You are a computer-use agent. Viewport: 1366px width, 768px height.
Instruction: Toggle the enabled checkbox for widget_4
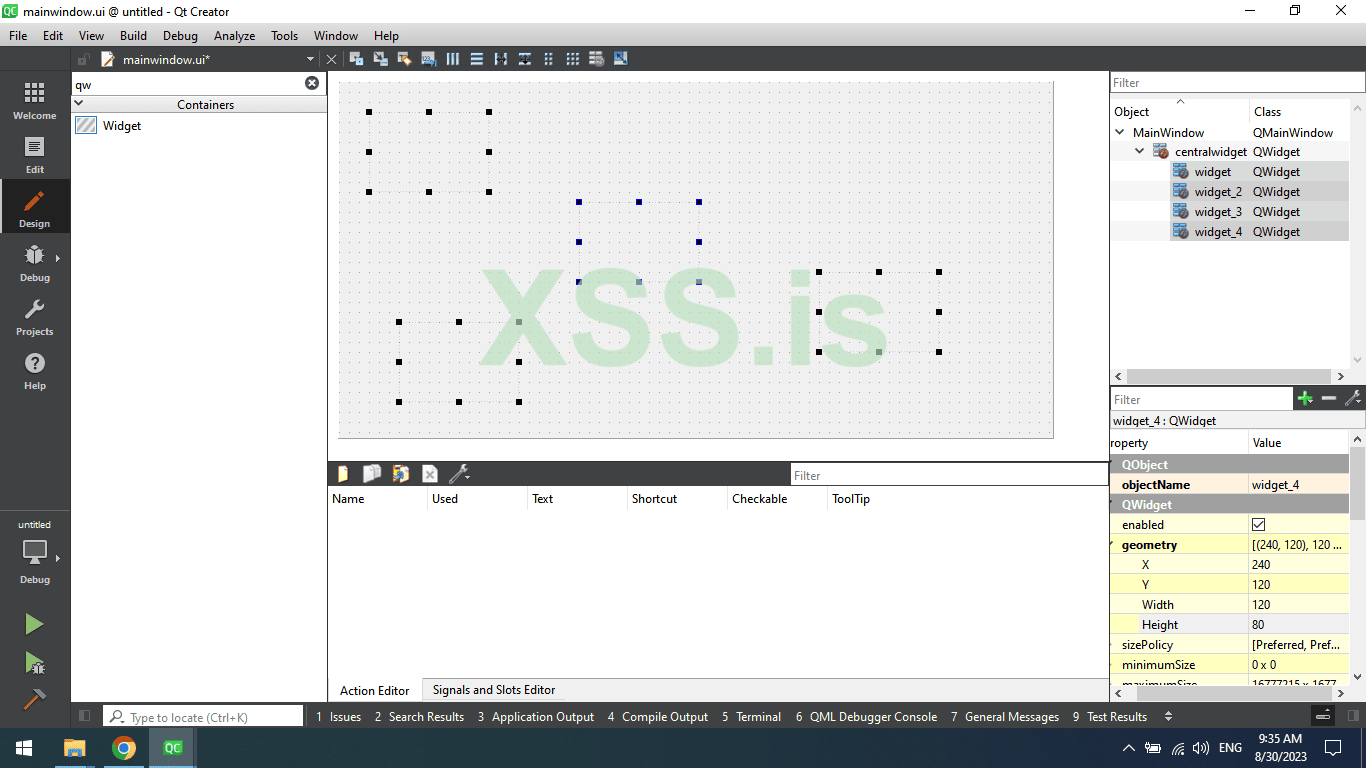tap(1258, 524)
